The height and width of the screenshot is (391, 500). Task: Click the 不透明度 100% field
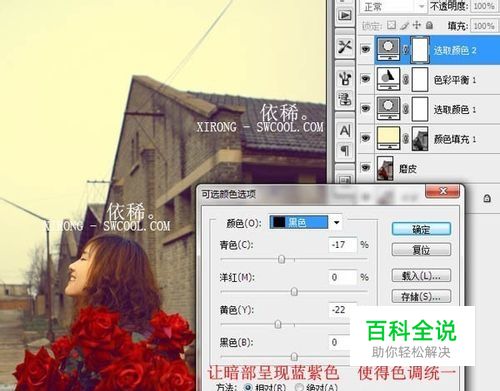tap(484, 6)
